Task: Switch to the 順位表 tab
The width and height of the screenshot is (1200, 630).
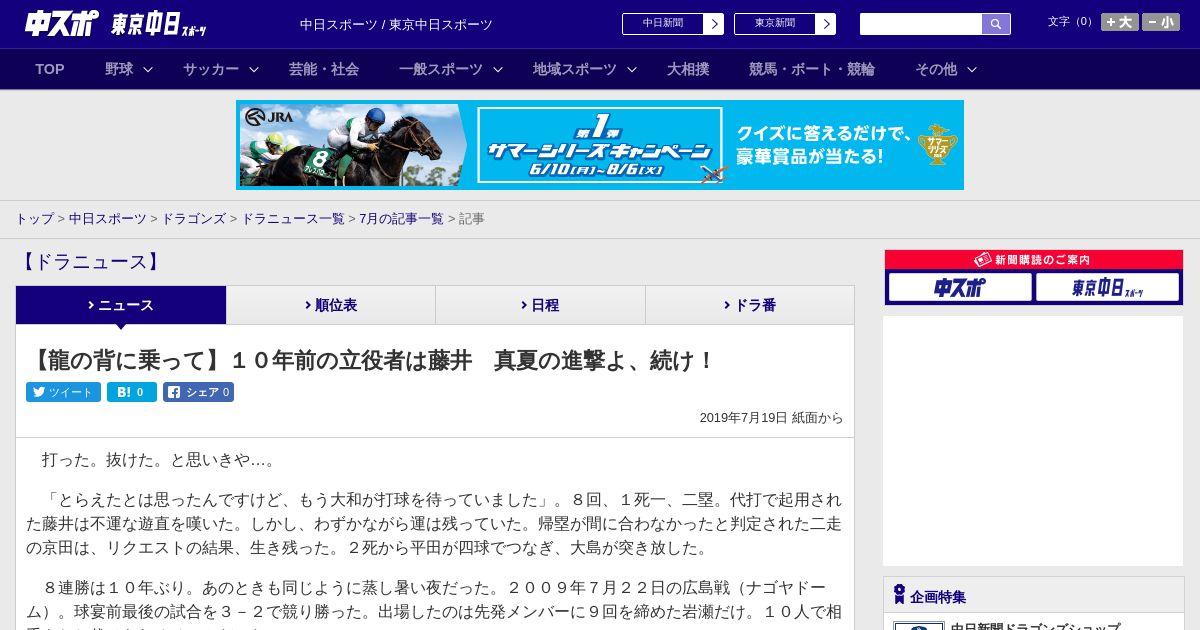Action: pos(331,305)
